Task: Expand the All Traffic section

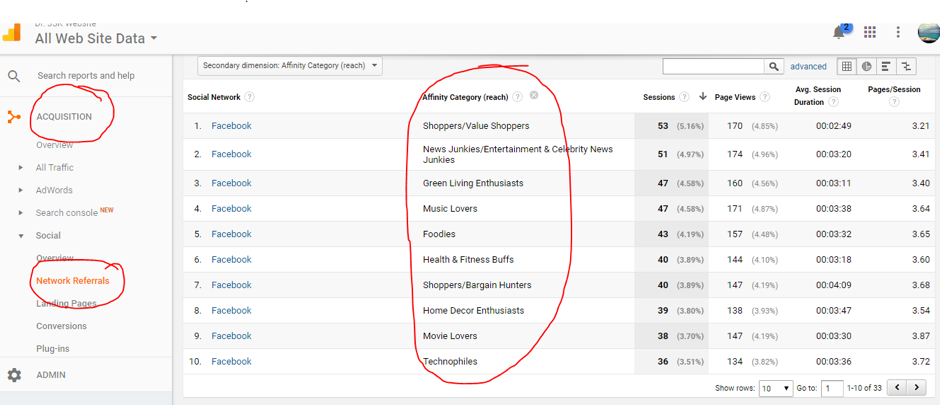Action: 21,168
